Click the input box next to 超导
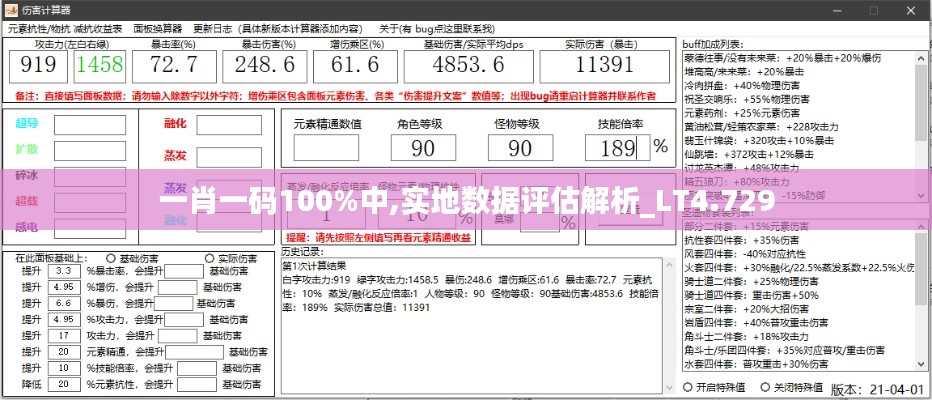932x400 pixels. [x=89, y=124]
